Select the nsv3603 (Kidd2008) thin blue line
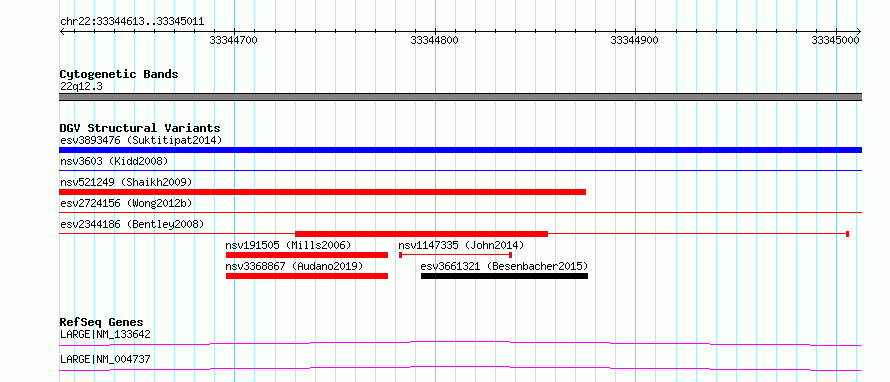This screenshot has width=890, height=382. [460, 170]
